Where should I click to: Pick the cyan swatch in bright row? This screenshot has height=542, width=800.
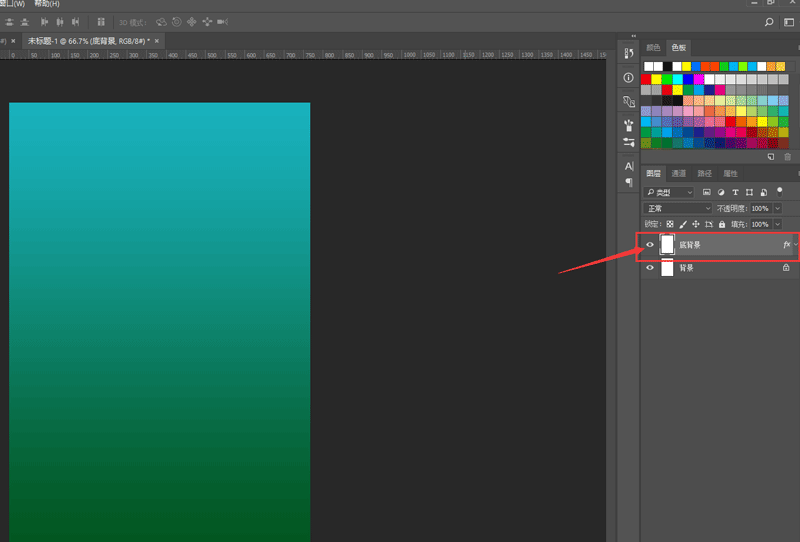point(678,79)
